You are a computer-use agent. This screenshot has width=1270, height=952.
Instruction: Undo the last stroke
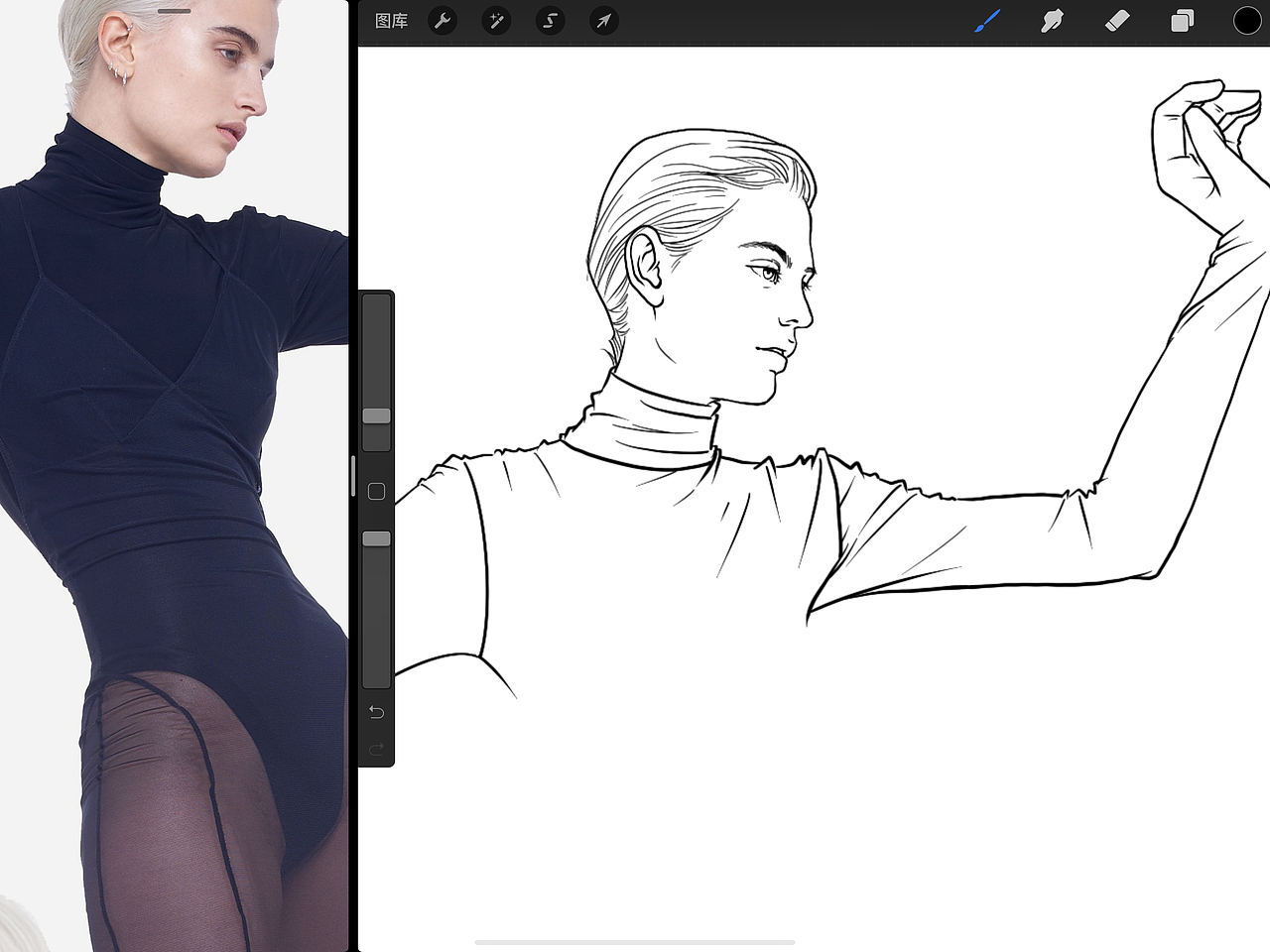pos(376,711)
